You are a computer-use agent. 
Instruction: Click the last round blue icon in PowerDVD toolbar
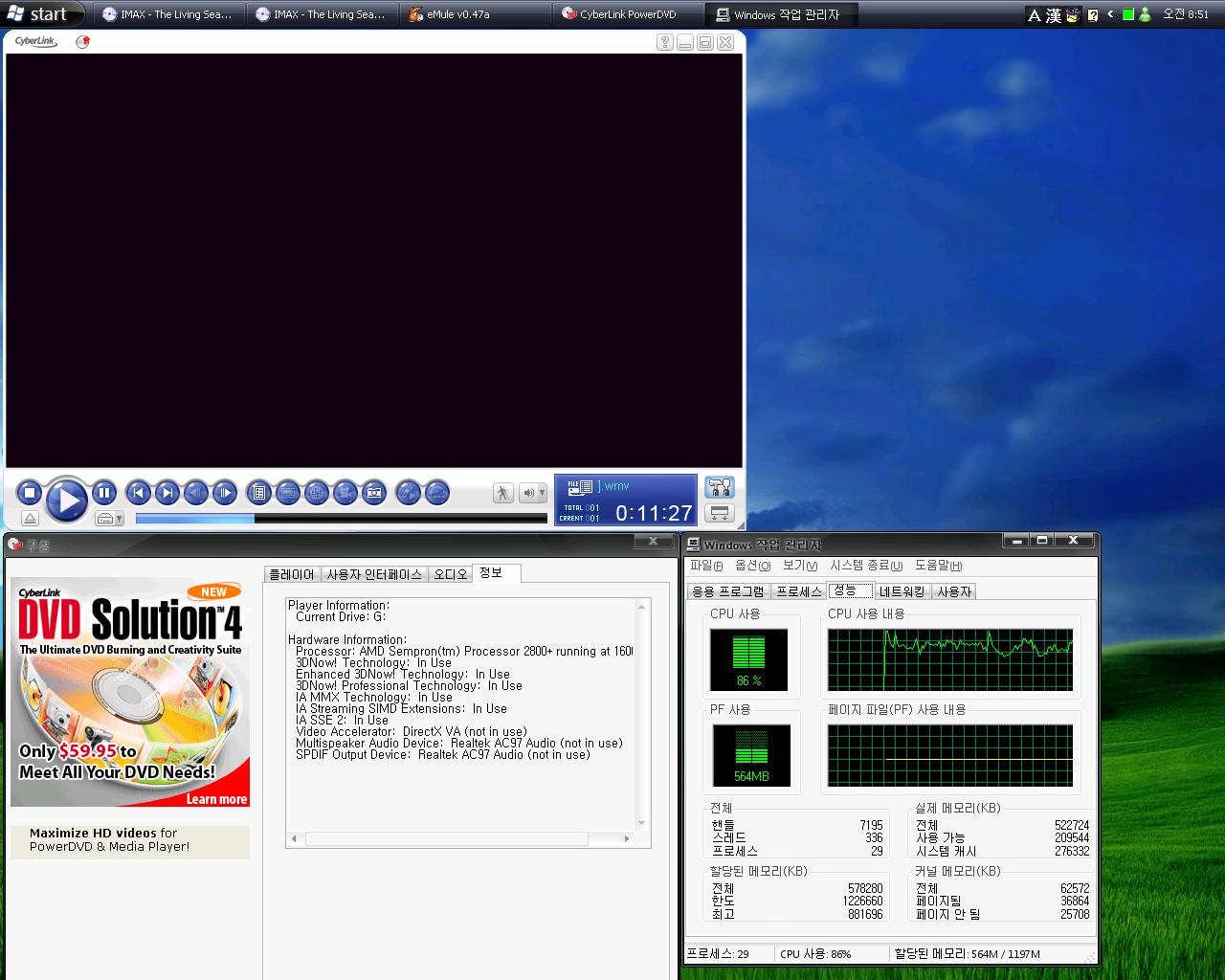[x=436, y=493]
